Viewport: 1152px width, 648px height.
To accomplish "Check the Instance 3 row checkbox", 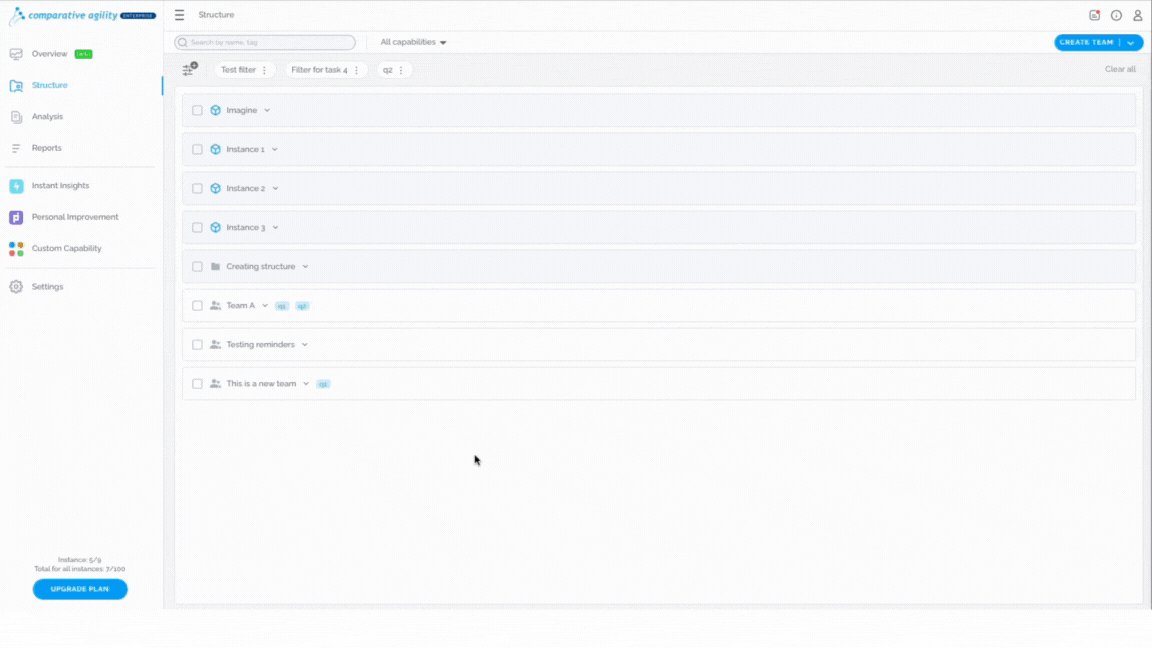I will click(x=197, y=227).
